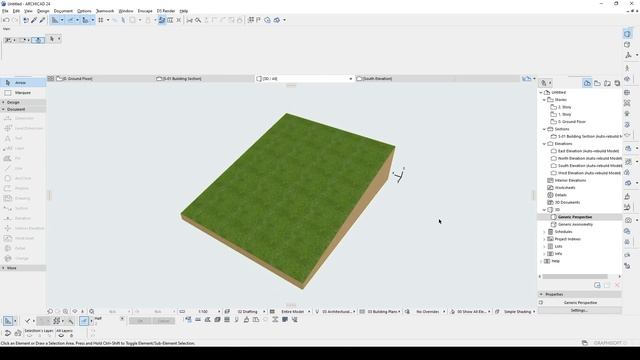Switch to the S-01 Building Section tab
The height and width of the screenshot is (360, 640).
(x=204, y=78)
